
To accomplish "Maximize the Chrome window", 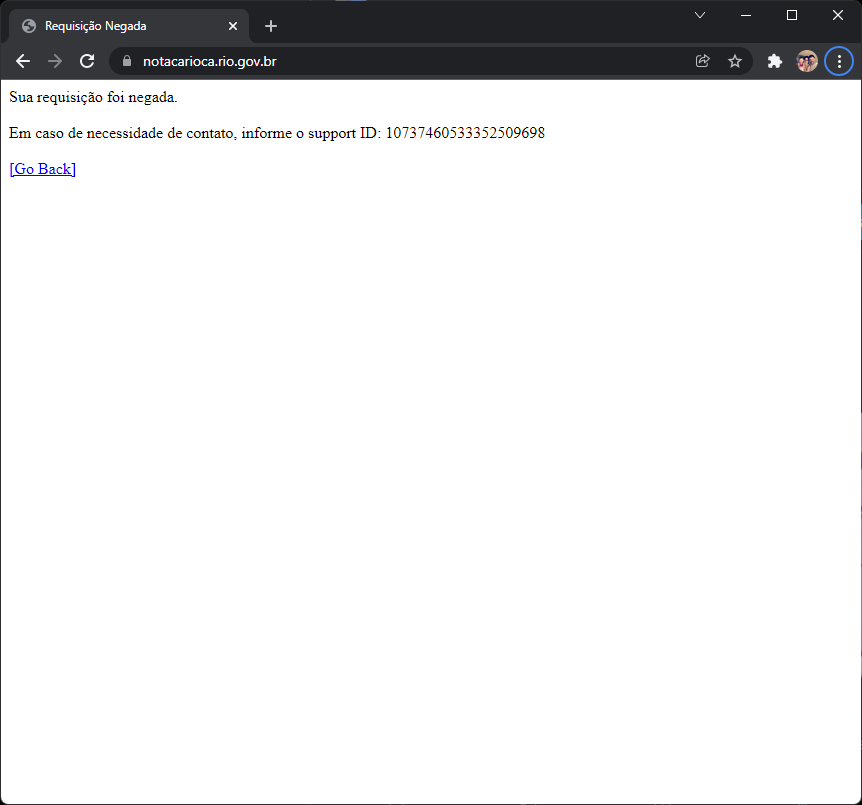I will pyautogui.click(x=792, y=15).
